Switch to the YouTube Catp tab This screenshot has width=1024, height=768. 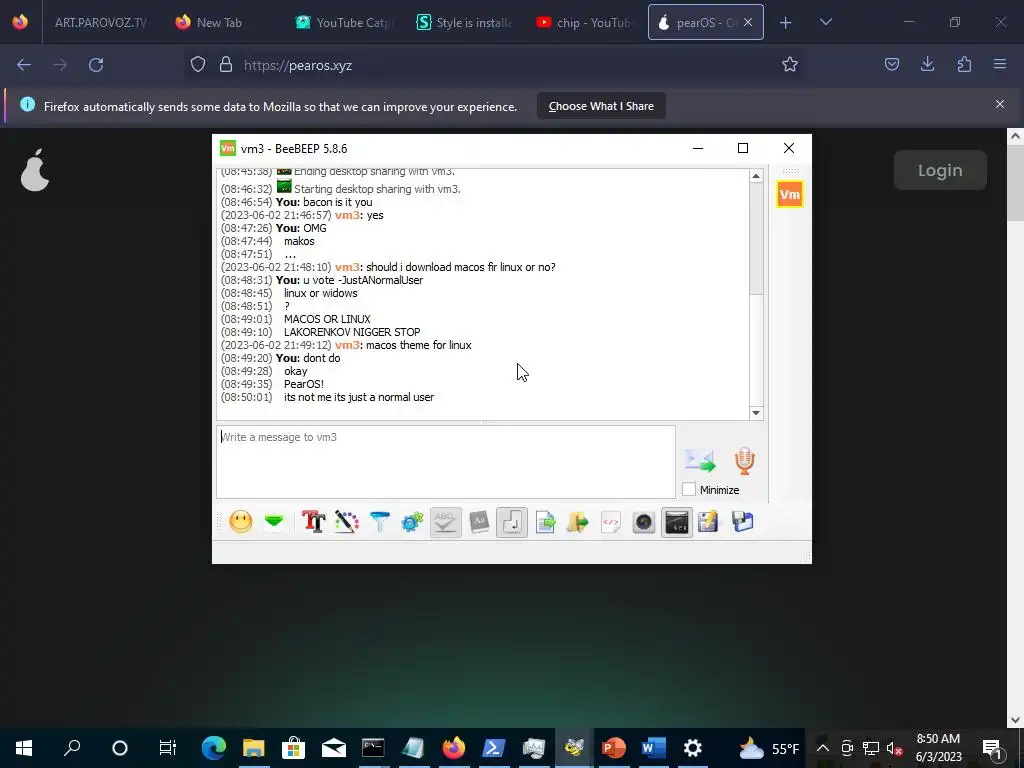344,22
